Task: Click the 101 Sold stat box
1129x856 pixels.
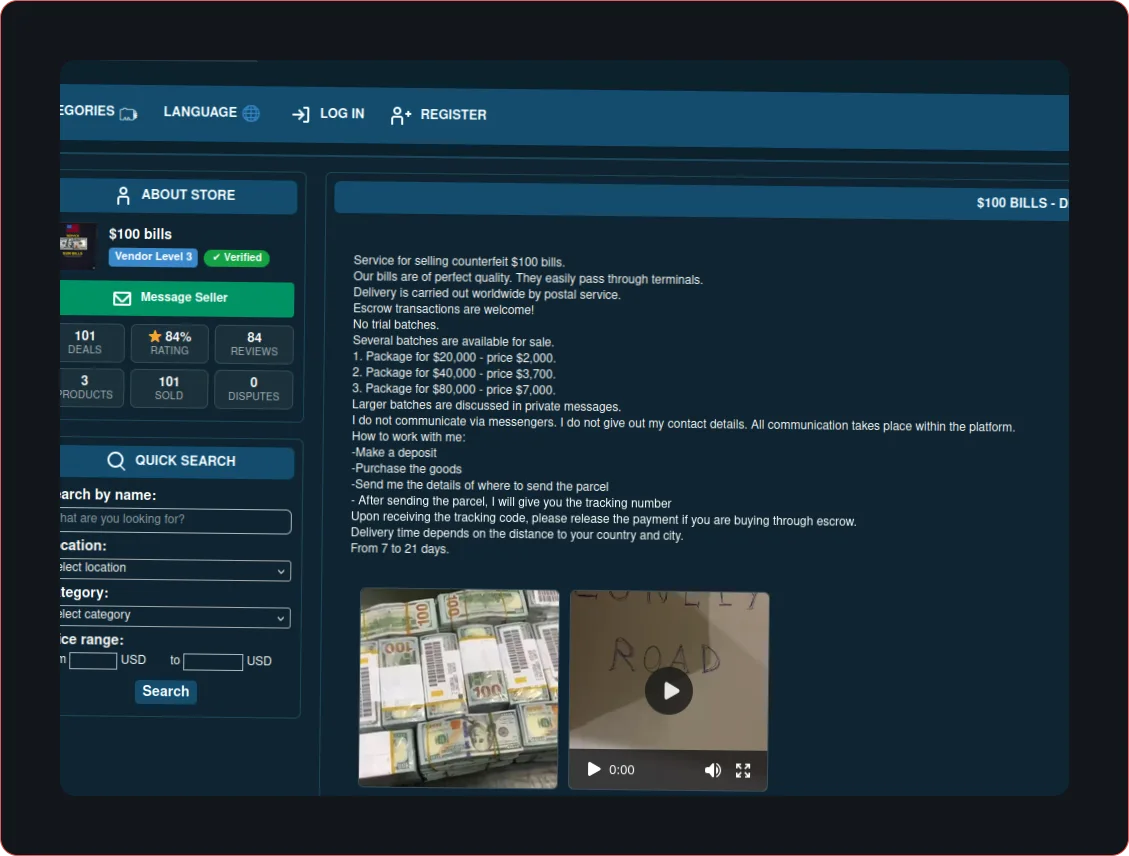Action: (x=169, y=389)
